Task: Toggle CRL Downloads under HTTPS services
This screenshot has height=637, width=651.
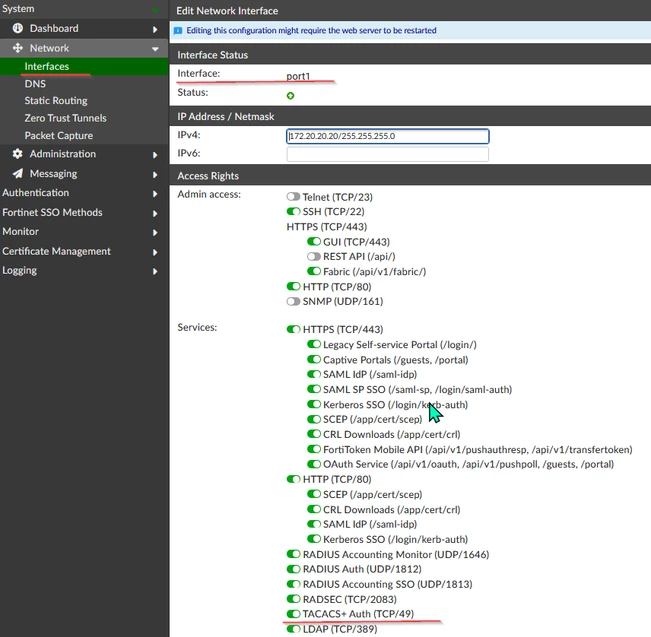Action: point(314,434)
